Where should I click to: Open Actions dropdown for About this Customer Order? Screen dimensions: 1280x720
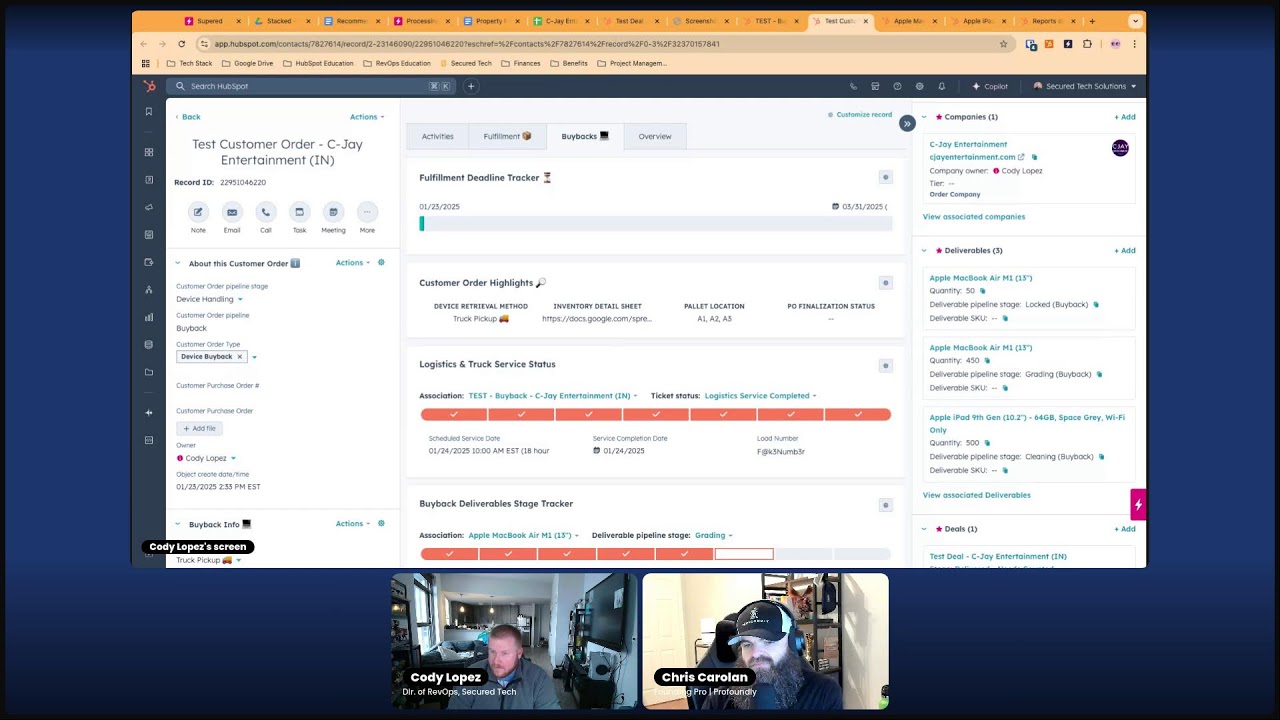tap(352, 263)
